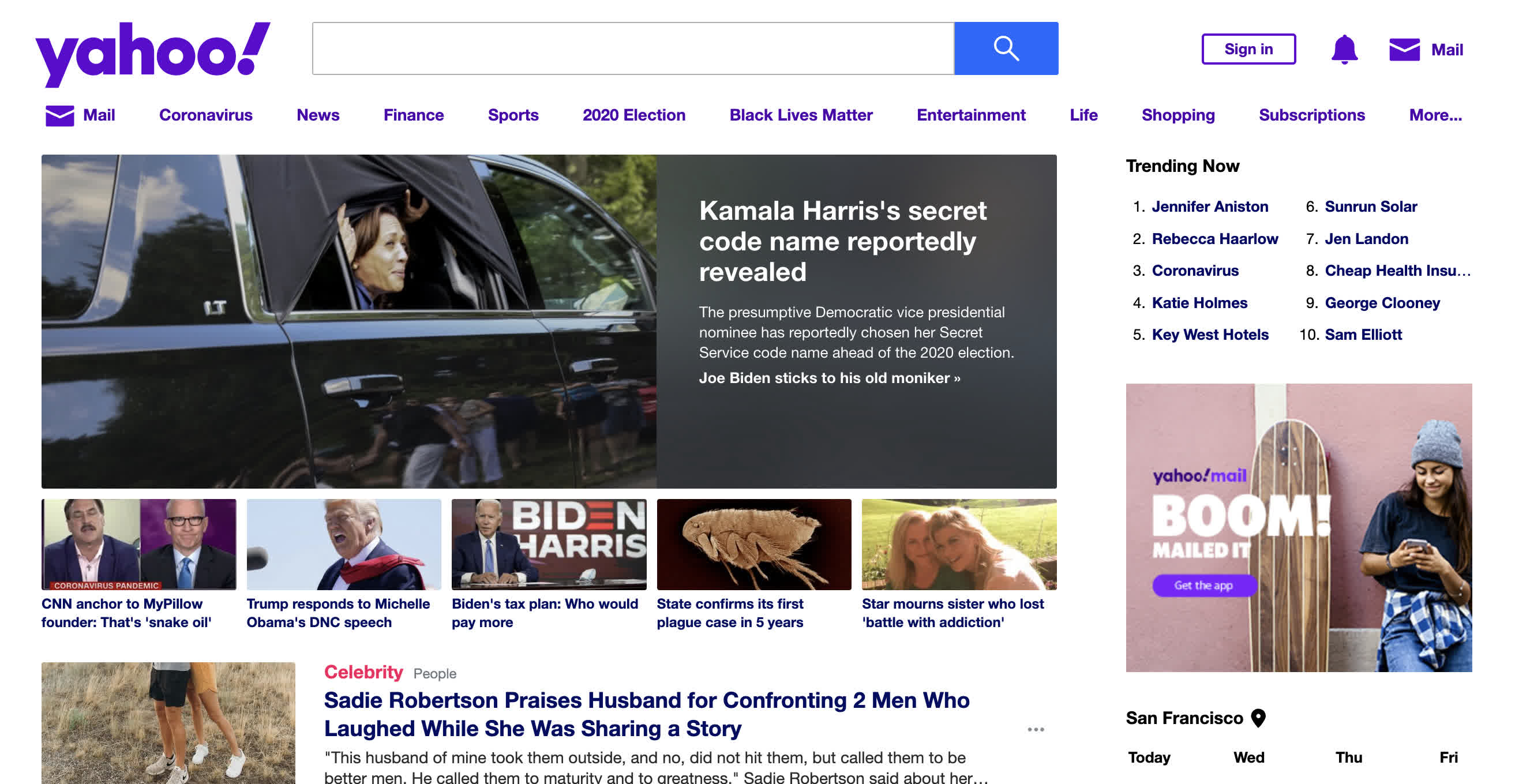The image size is (1515, 784).
Task: Select Thu in the weather forecast
Action: click(x=1349, y=757)
